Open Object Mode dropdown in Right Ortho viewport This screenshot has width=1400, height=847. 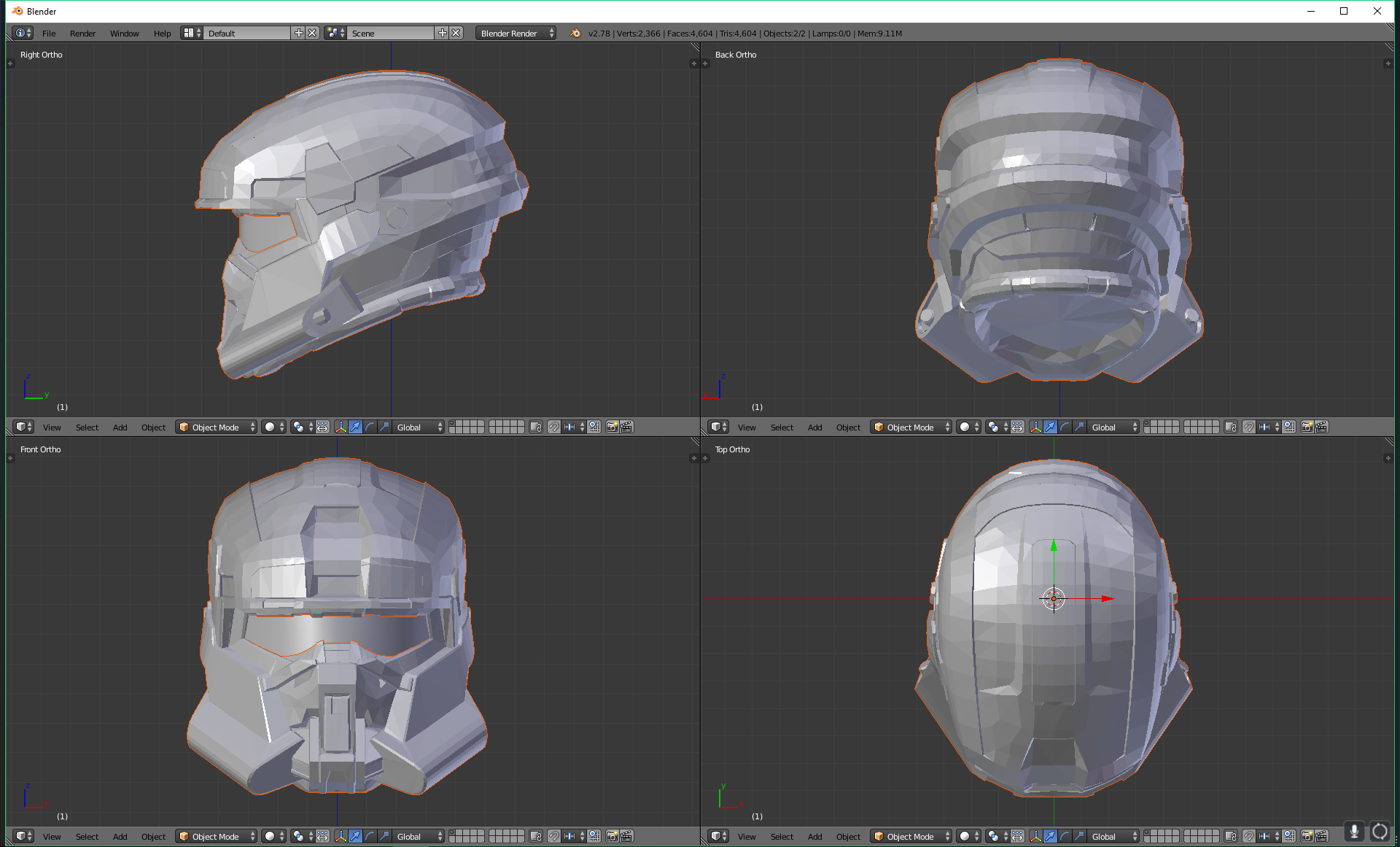click(217, 427)
